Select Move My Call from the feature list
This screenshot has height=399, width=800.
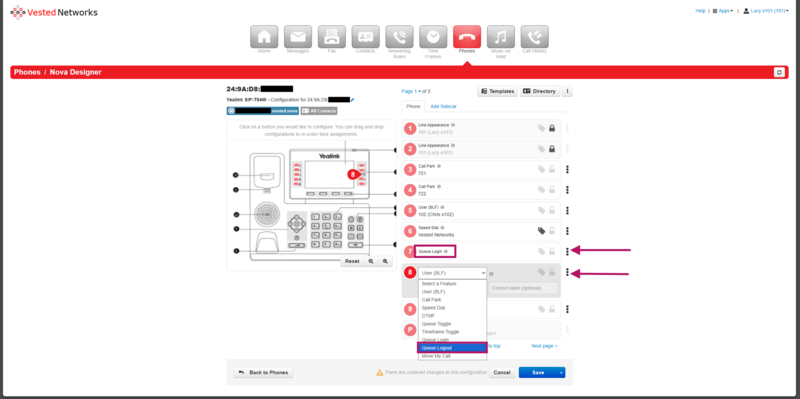pyautogui.click(x=453, y=356)
